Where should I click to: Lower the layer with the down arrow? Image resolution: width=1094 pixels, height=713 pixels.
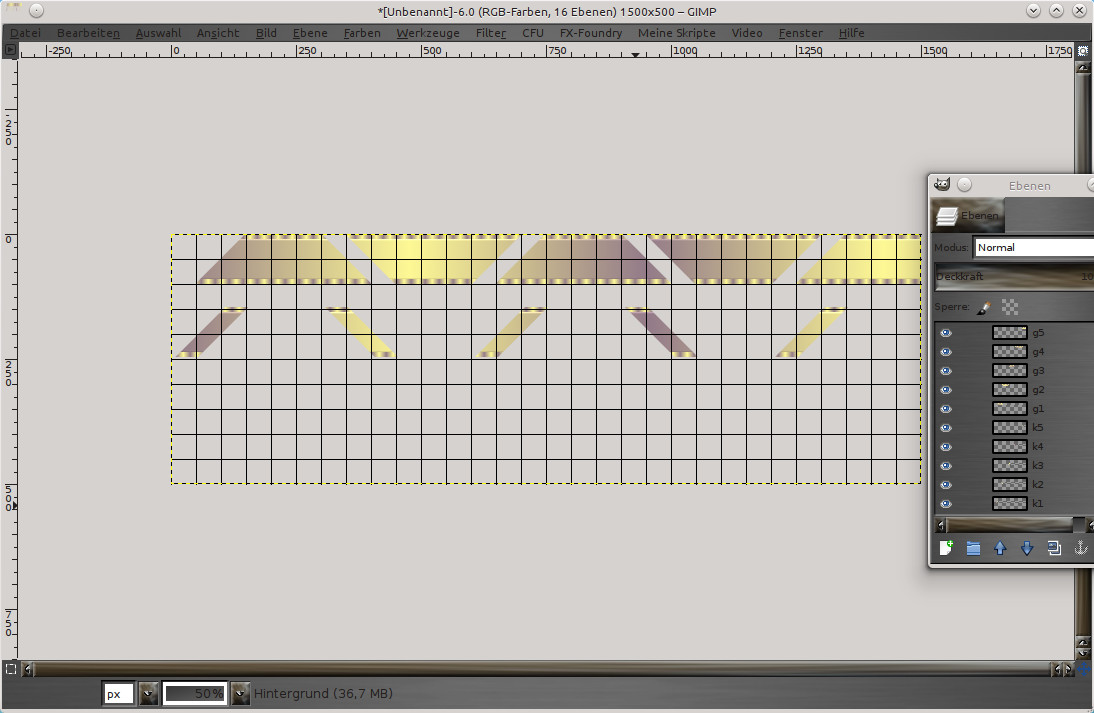(1027, 548)
